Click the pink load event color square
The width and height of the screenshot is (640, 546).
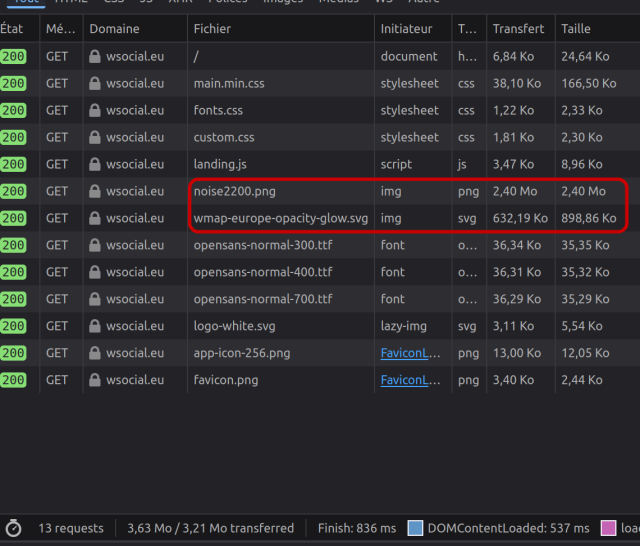click(x=608, y=528)
